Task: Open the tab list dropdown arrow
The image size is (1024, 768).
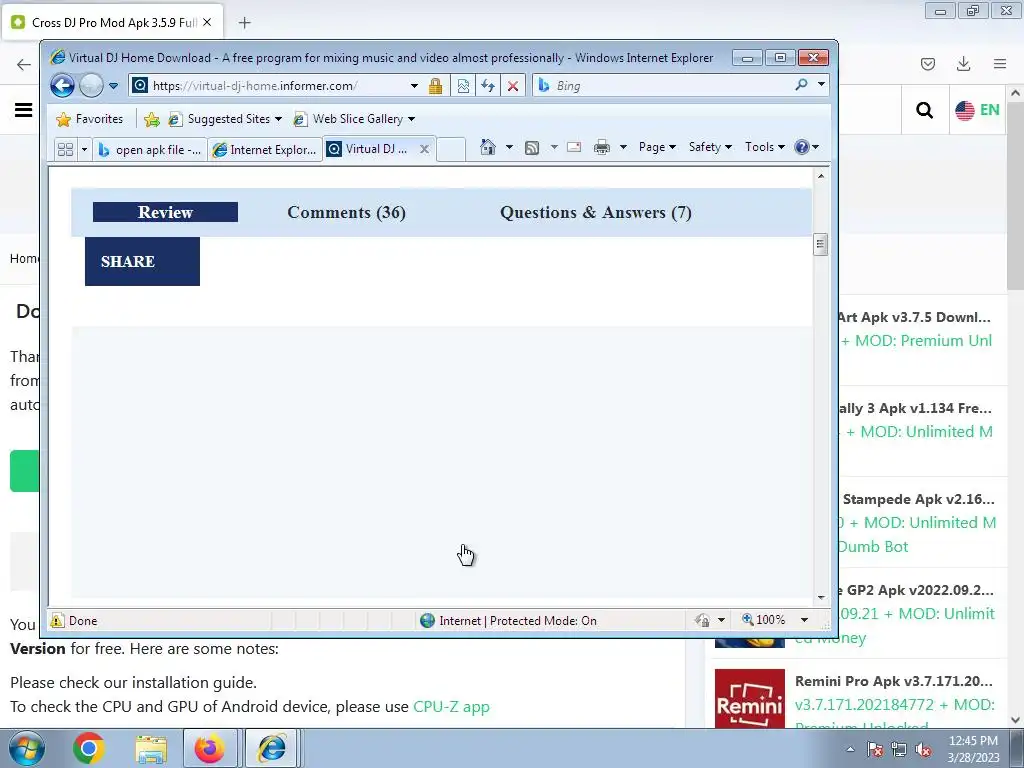Action: pos(84,150)
